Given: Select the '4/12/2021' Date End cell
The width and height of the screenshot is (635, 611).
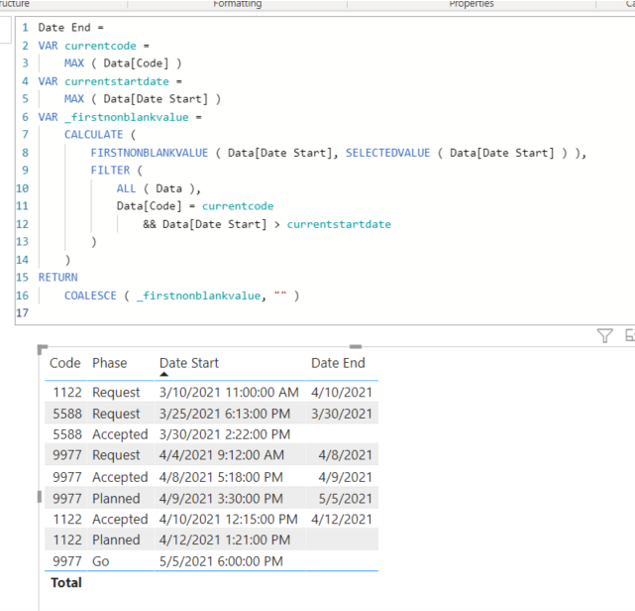Looking at the screenshot, I should pyautogui.click(x=341, y=519).
